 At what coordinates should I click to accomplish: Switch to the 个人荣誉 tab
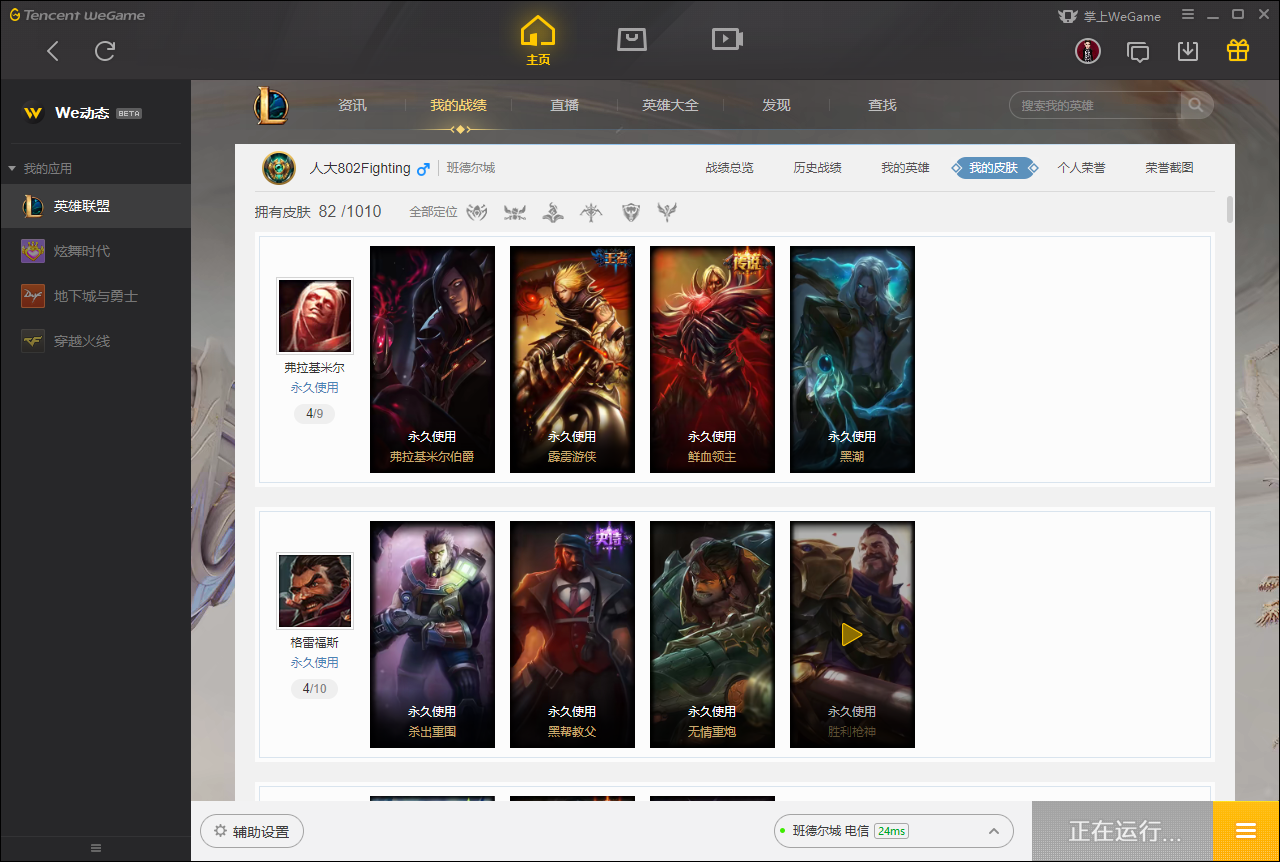click(x=1081, y=168)
